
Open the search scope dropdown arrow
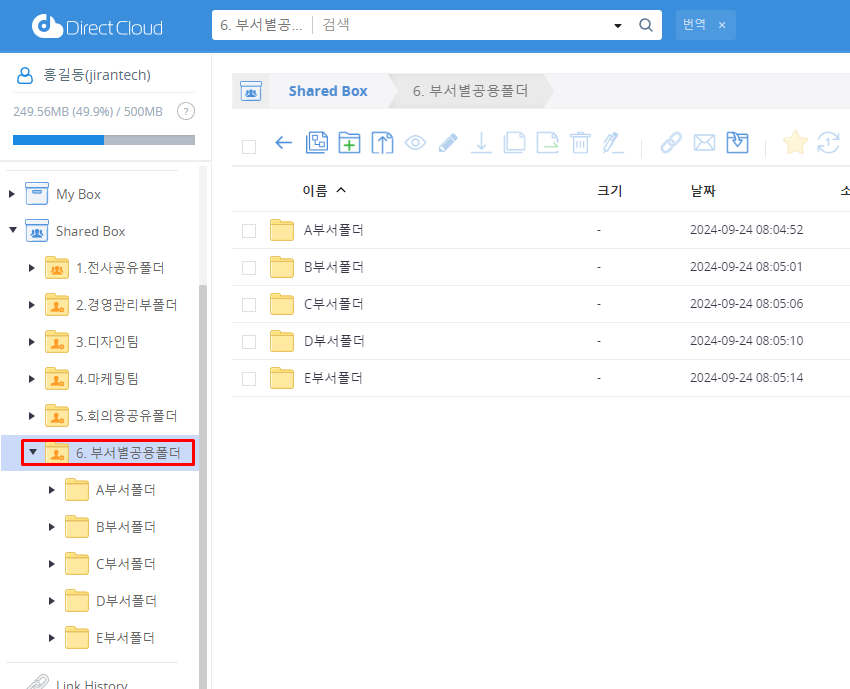(x=618, y=25)
